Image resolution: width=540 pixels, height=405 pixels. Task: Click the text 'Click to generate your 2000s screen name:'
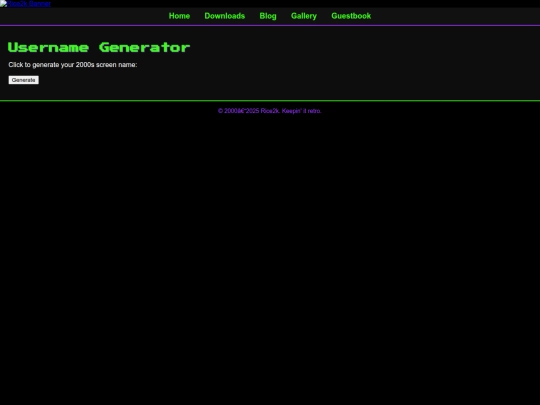(73, 65)
